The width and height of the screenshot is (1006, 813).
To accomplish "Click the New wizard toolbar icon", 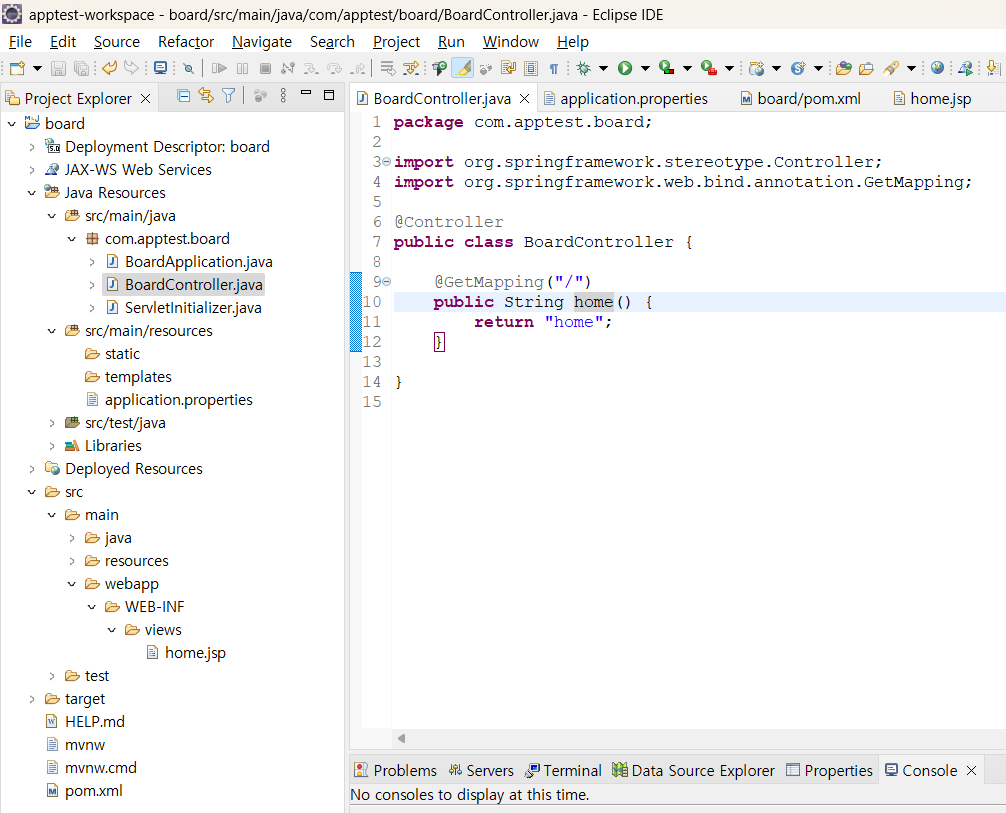I will point(18,68).
